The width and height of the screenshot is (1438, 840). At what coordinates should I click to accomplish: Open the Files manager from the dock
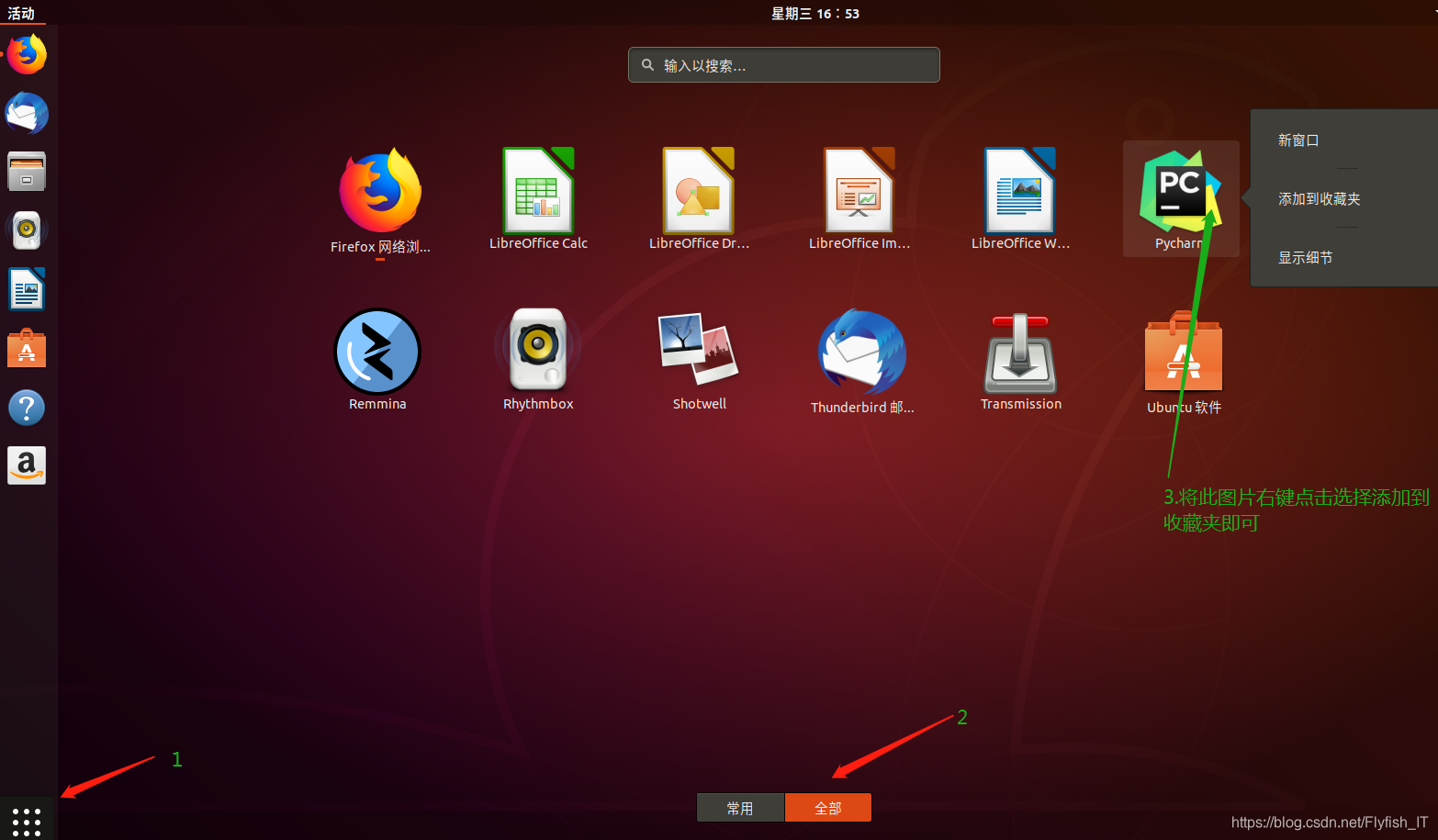[x=27, y=172]
